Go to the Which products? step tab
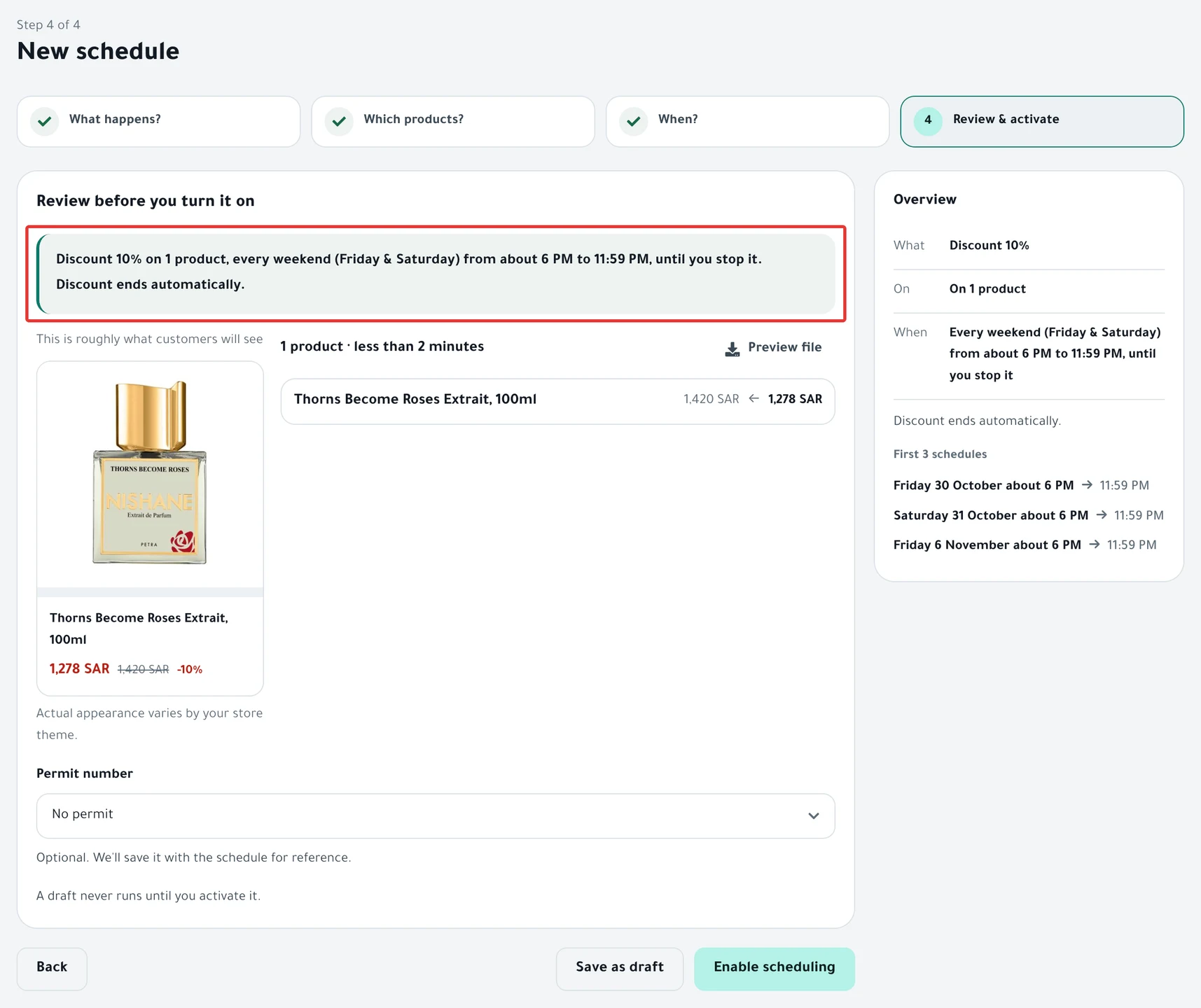Image resolution: width=1201 pixels, height=1008 pixels. pos(453,121)
